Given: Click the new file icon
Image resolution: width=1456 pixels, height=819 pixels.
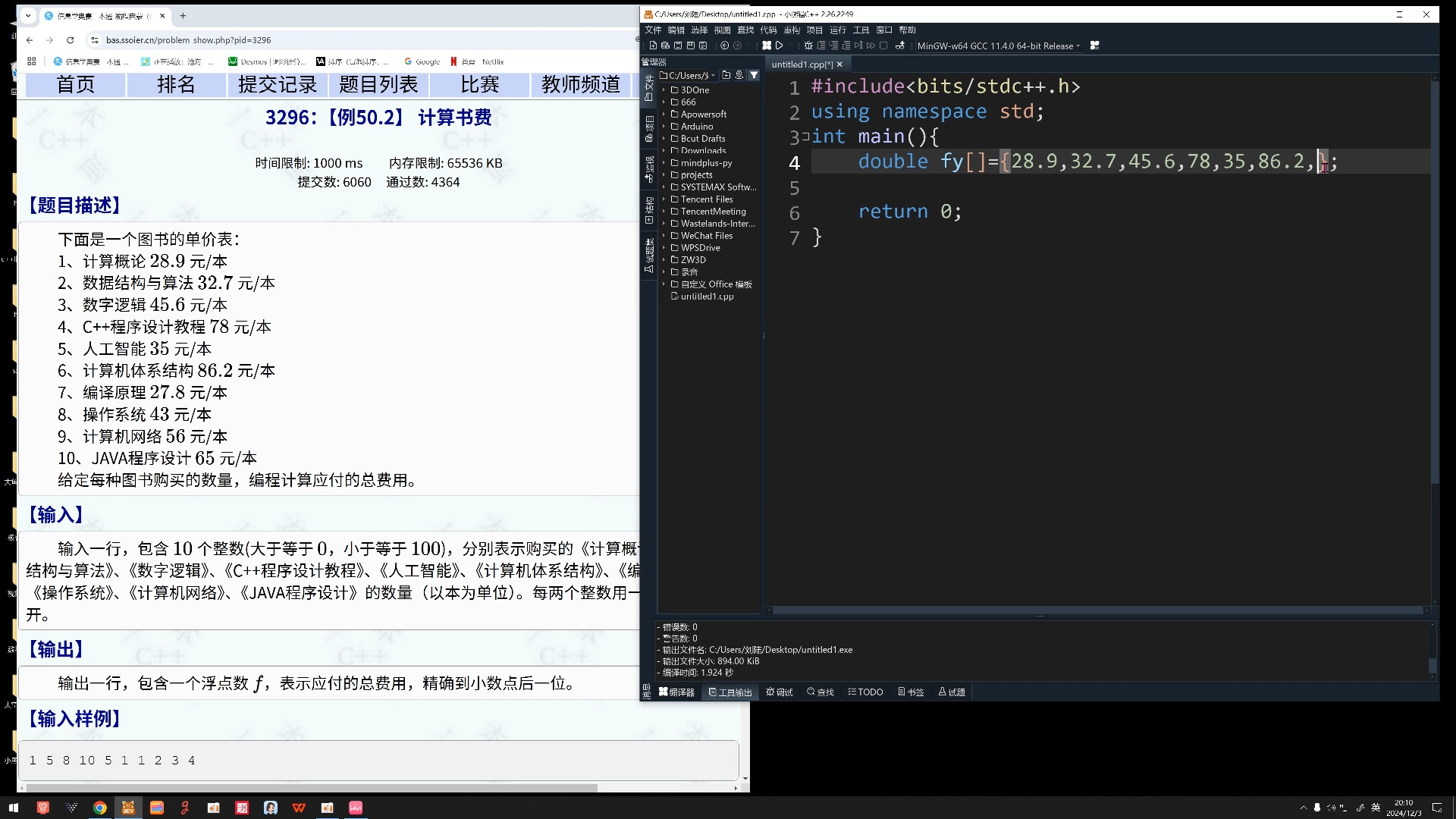Looking at the screenshot, I should point(653,45).
